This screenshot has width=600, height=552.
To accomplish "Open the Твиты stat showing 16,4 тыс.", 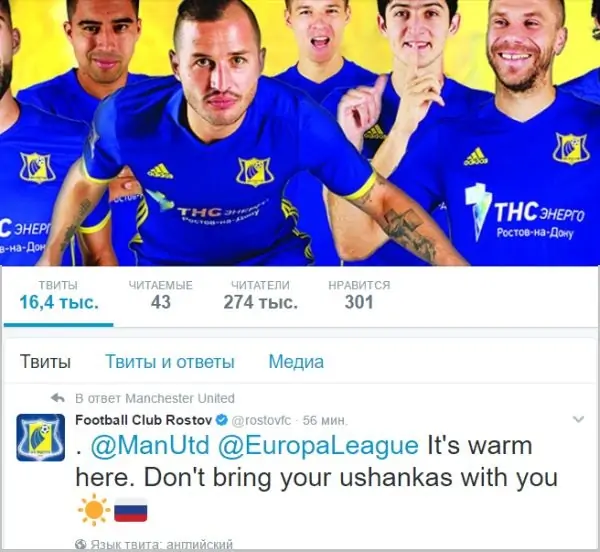I will click(59, 295).
